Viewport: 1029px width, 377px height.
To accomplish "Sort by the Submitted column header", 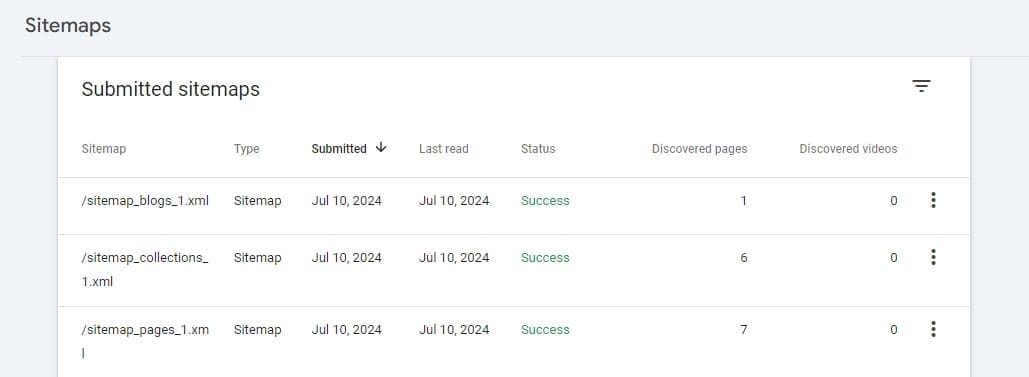I will (339, 148).
